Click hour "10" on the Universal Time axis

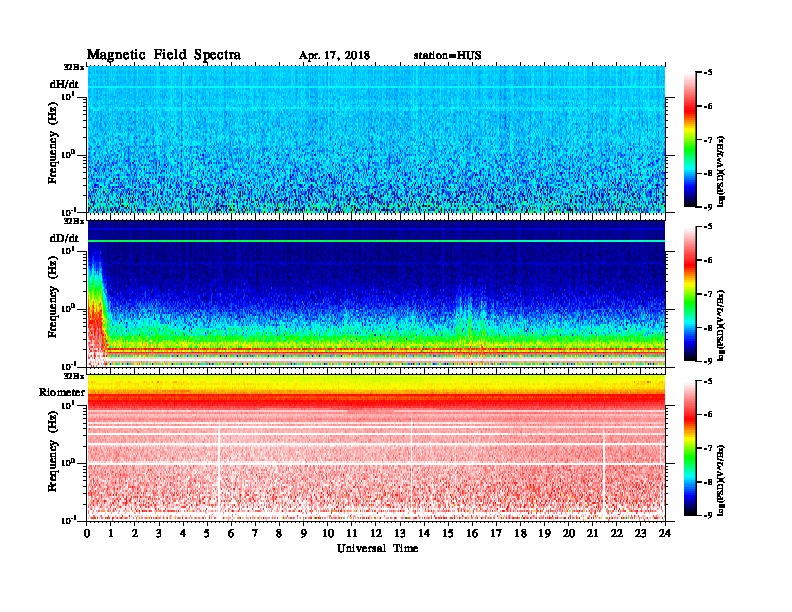click(x=328, y=534)
